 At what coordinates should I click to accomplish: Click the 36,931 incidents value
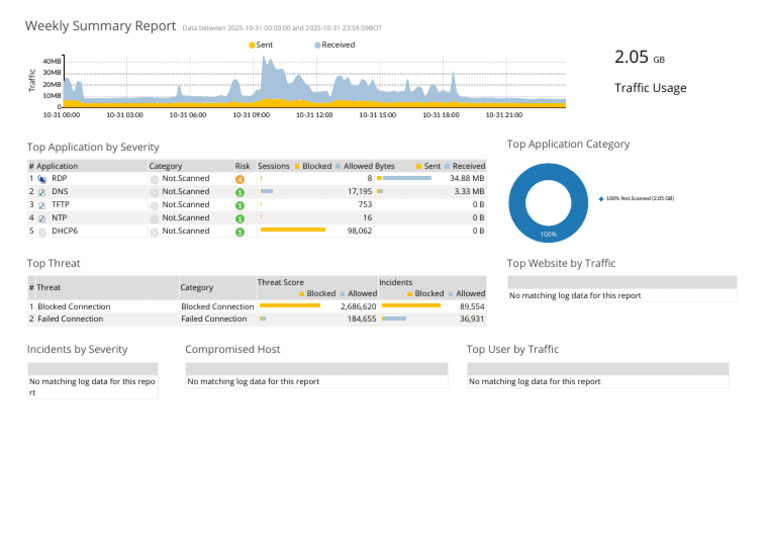point(472,319)
